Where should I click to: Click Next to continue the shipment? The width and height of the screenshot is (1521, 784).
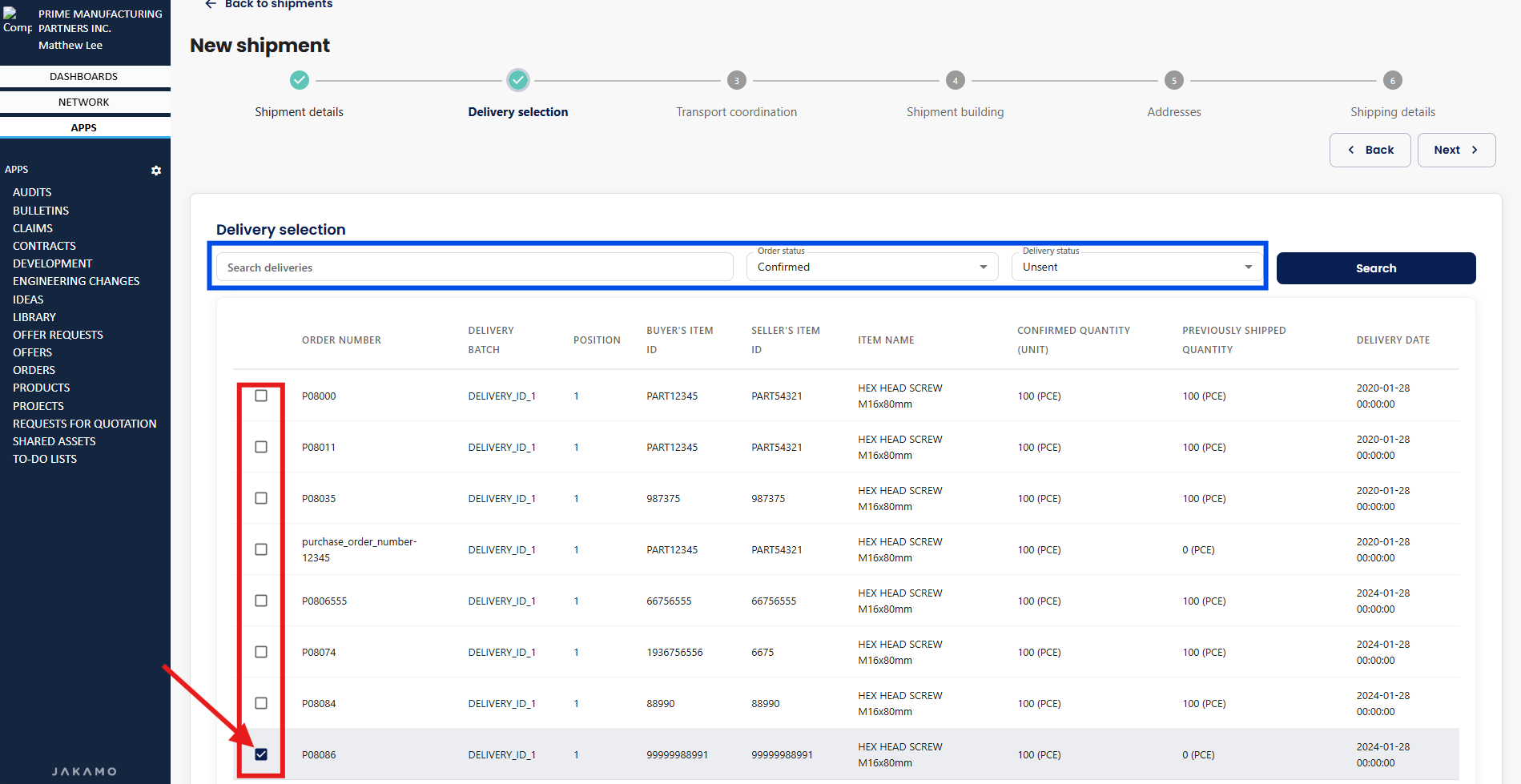(1455, 150)
